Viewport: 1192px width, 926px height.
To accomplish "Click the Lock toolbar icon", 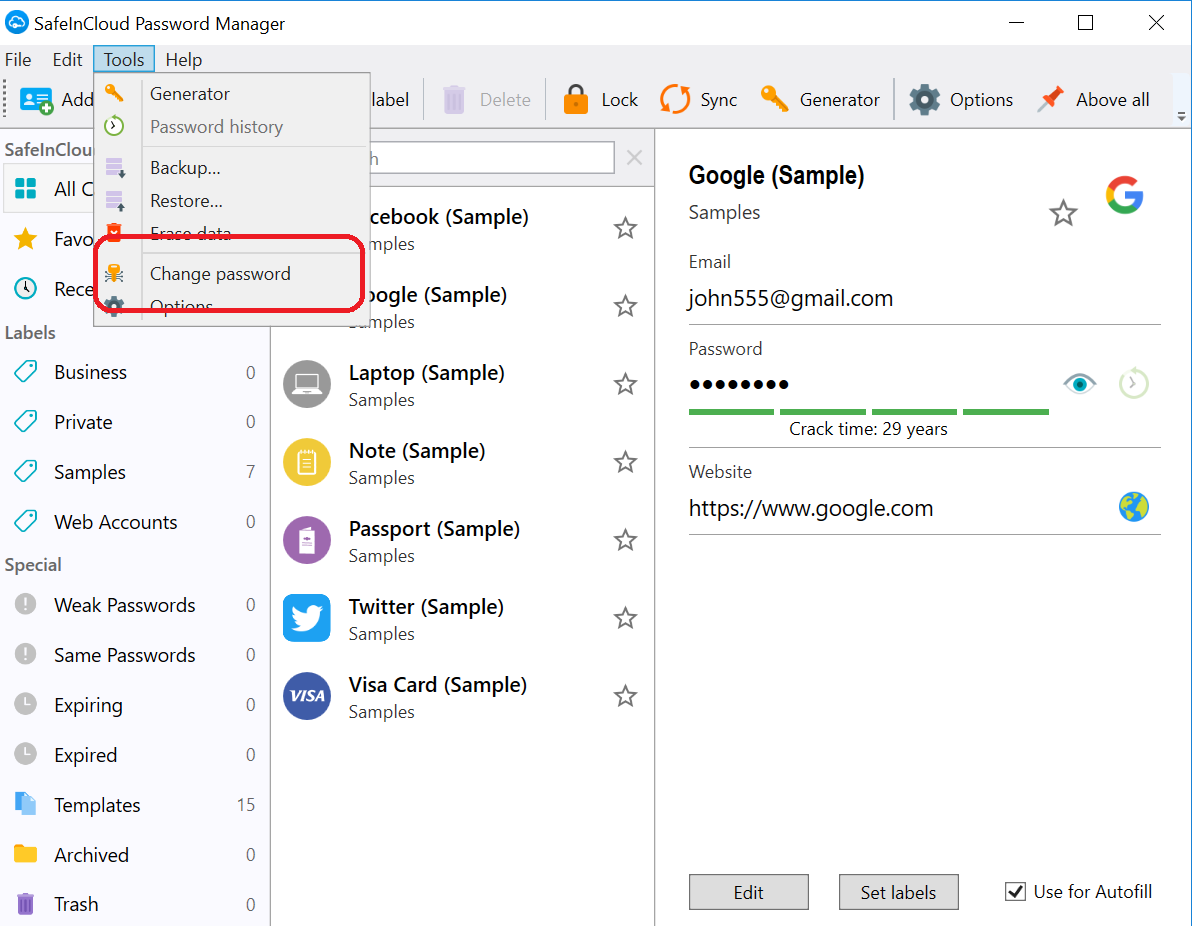I will [575, 100].
